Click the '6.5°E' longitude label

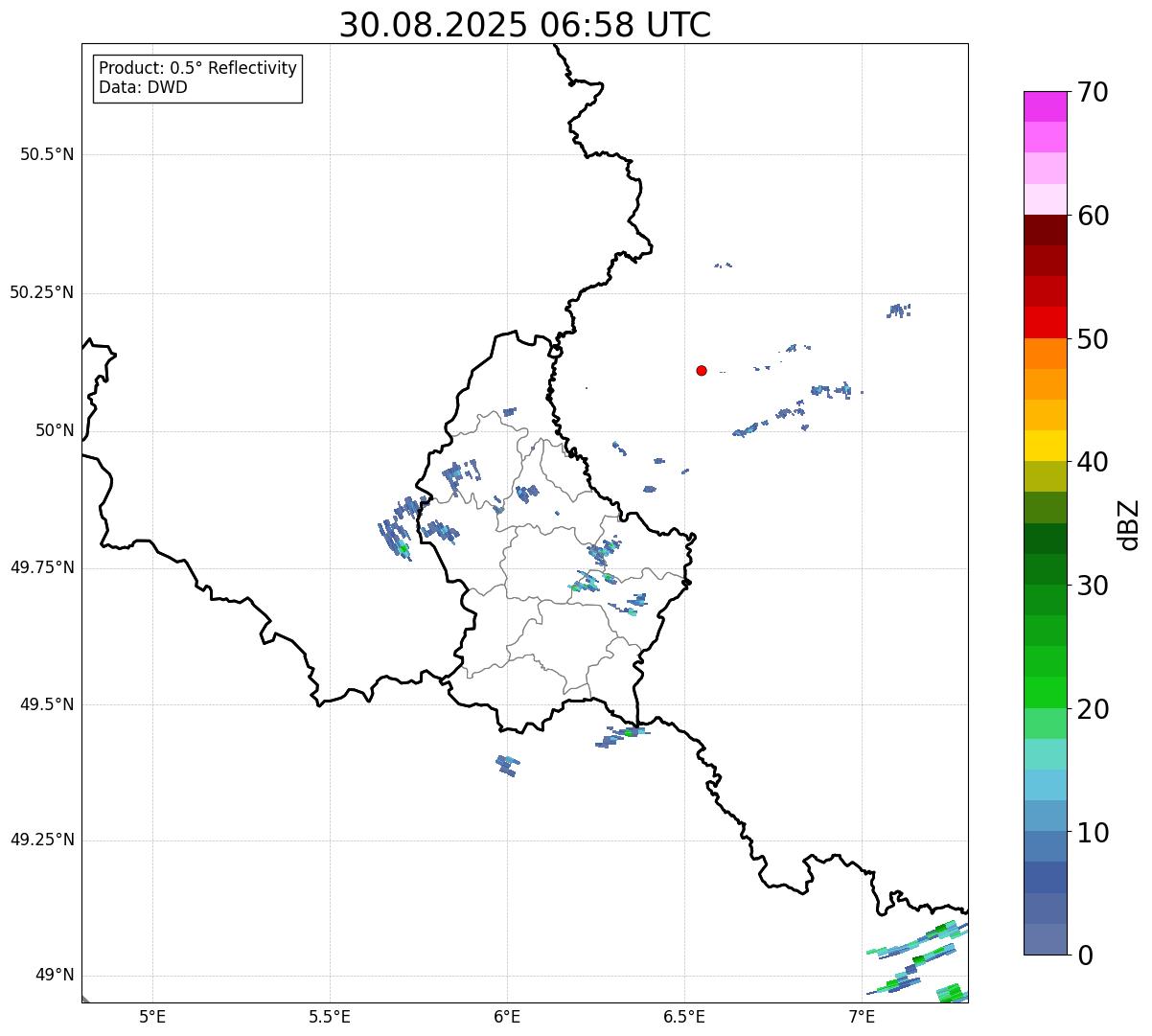pyautogui.click(x=684, y=1017)
